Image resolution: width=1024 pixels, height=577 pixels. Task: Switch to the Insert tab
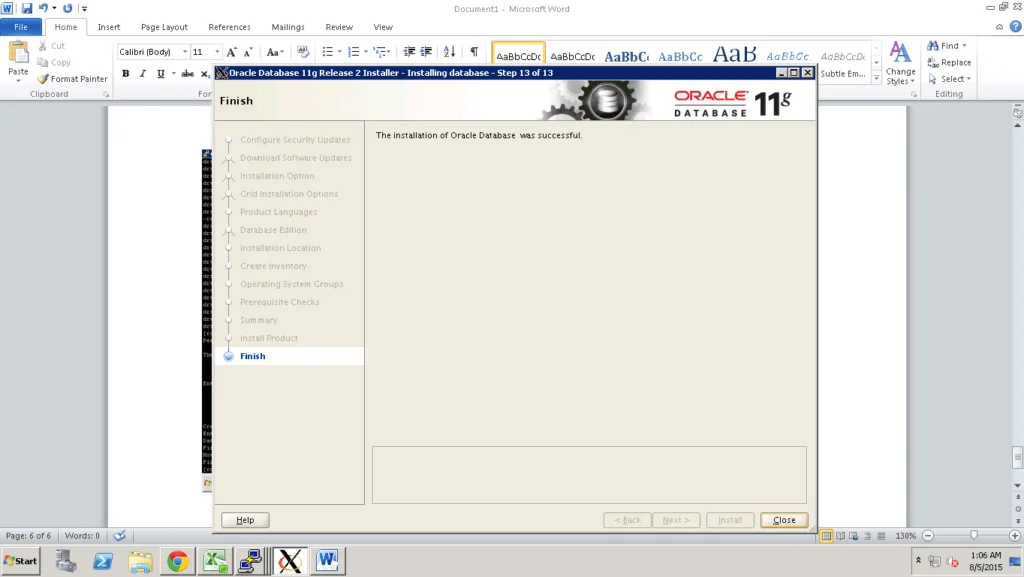[x=108, y=27]
